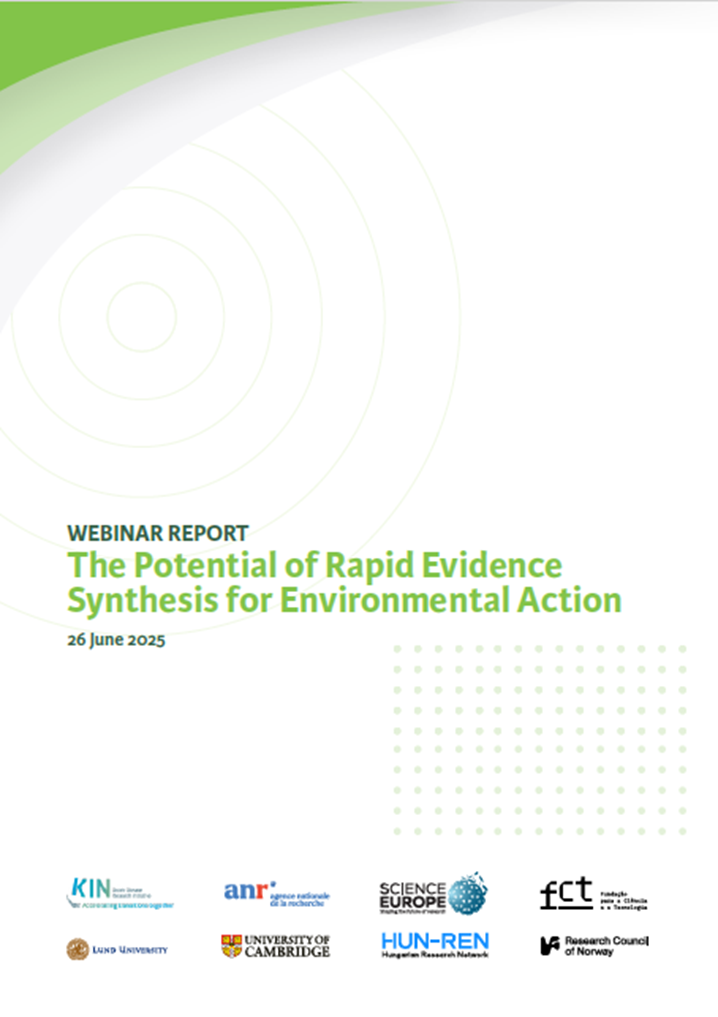
Task: Click the Lund University logo
Action: [x=117, y=948]
